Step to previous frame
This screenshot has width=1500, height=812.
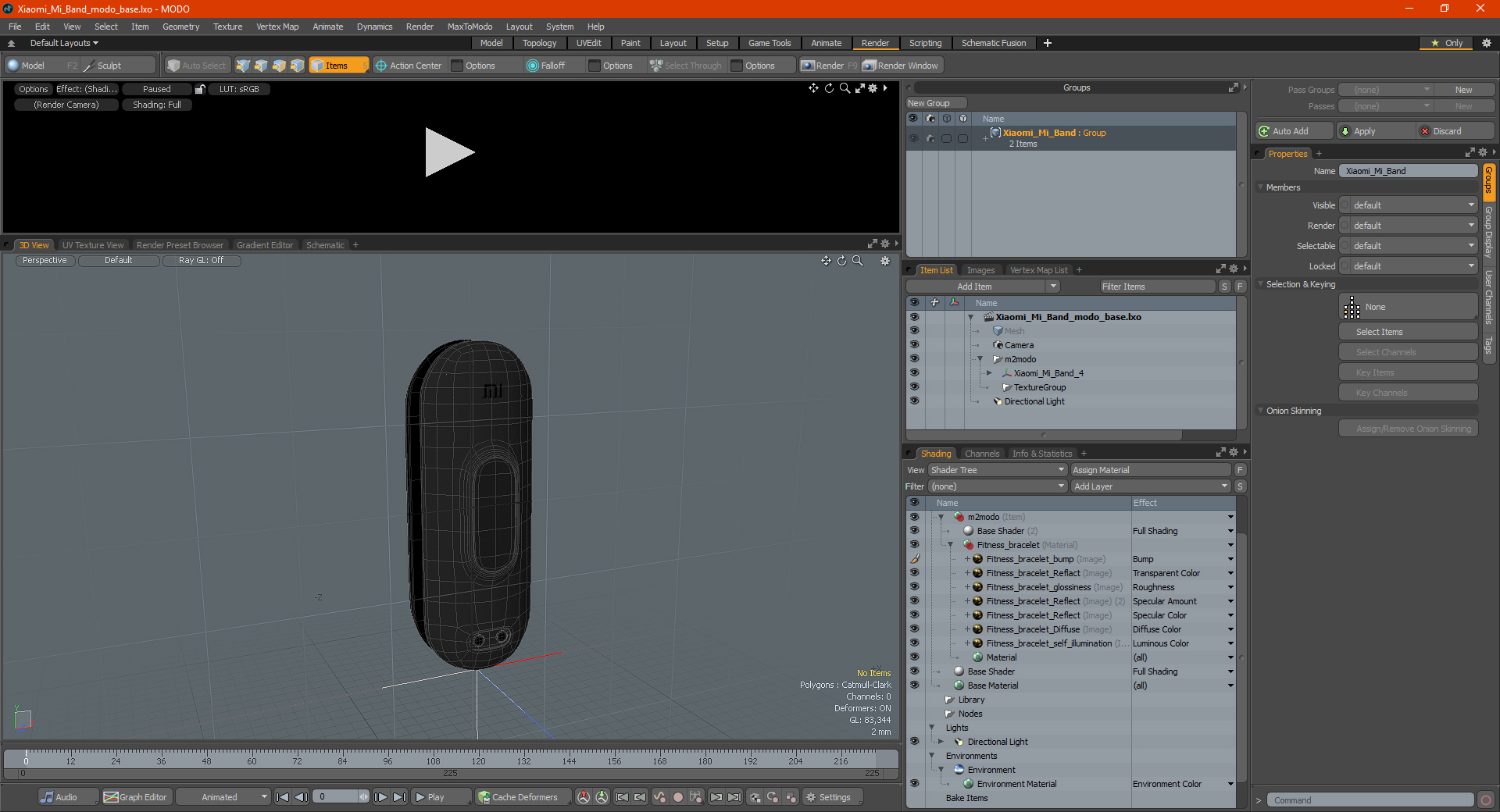301,797
